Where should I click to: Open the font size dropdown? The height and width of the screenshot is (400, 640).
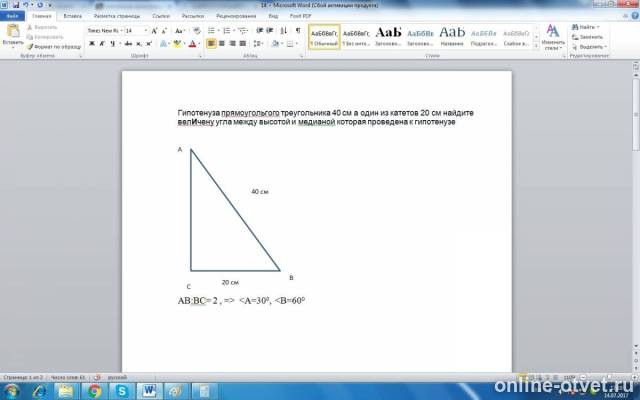146,31
